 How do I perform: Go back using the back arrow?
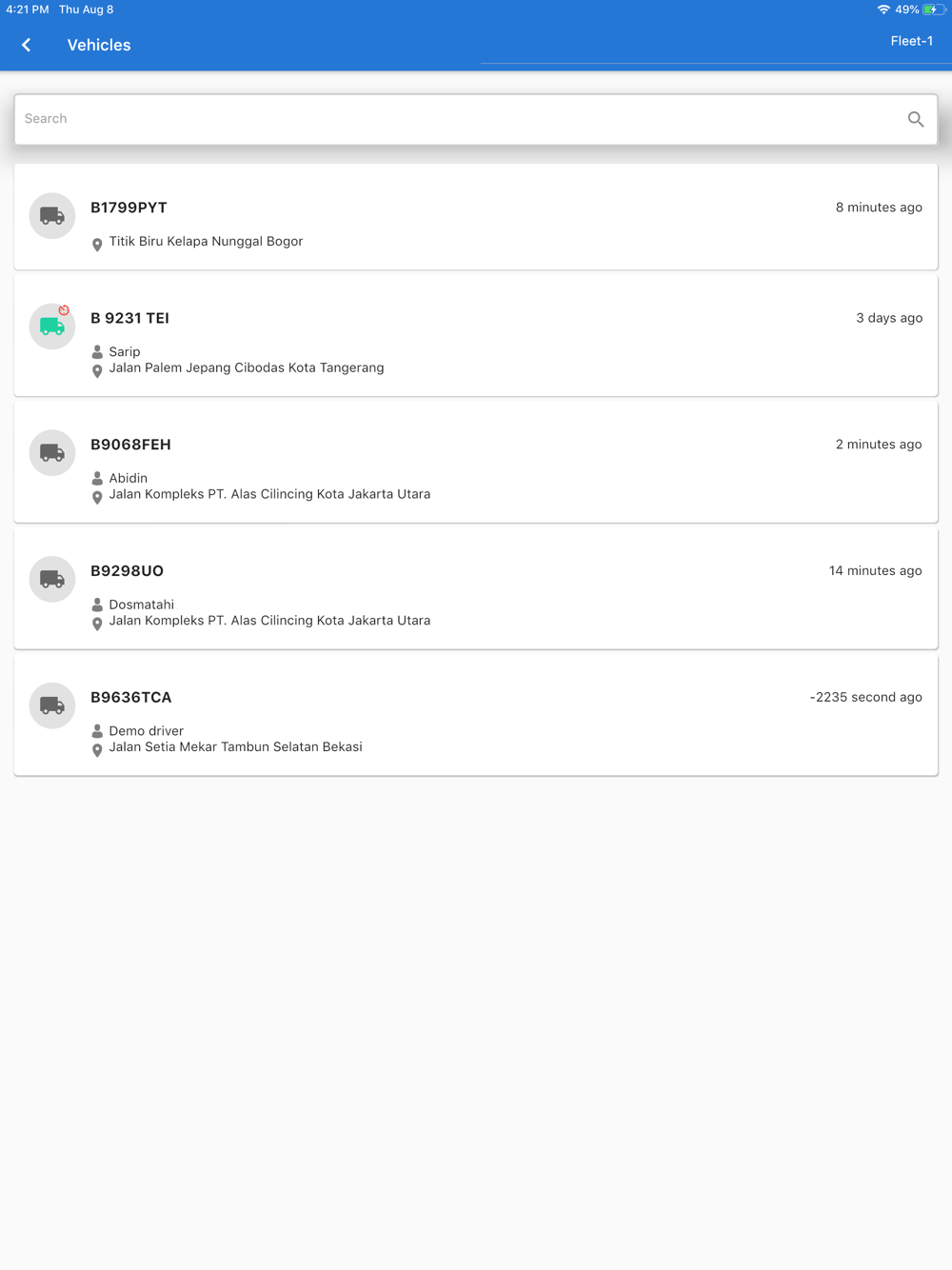(x=27, y=45)
